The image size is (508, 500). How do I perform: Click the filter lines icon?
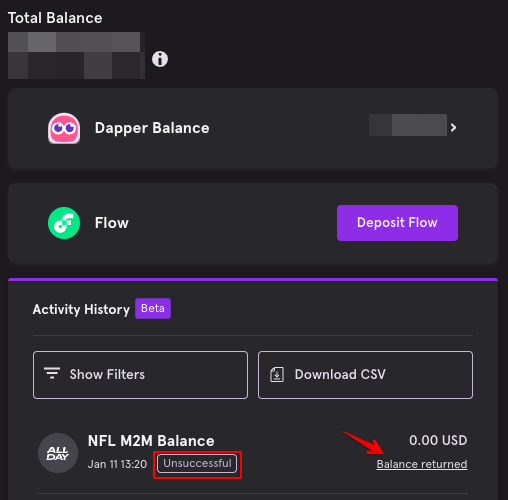click(x=52, y=373)
